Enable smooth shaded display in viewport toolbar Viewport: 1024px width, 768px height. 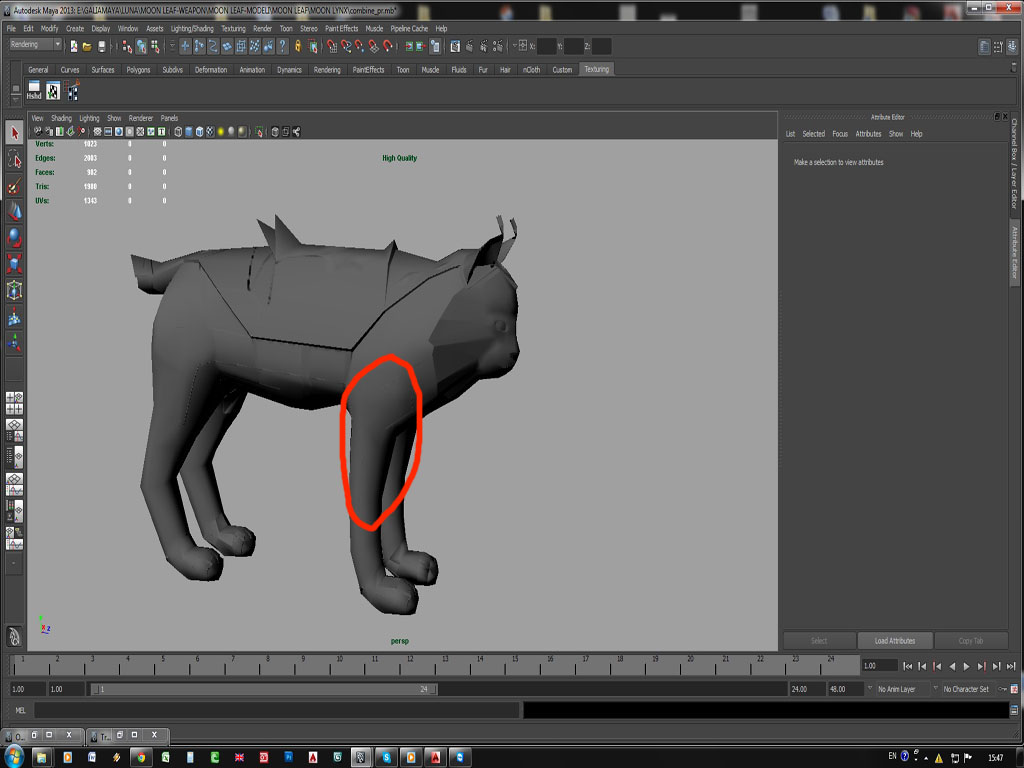point(189,131)
